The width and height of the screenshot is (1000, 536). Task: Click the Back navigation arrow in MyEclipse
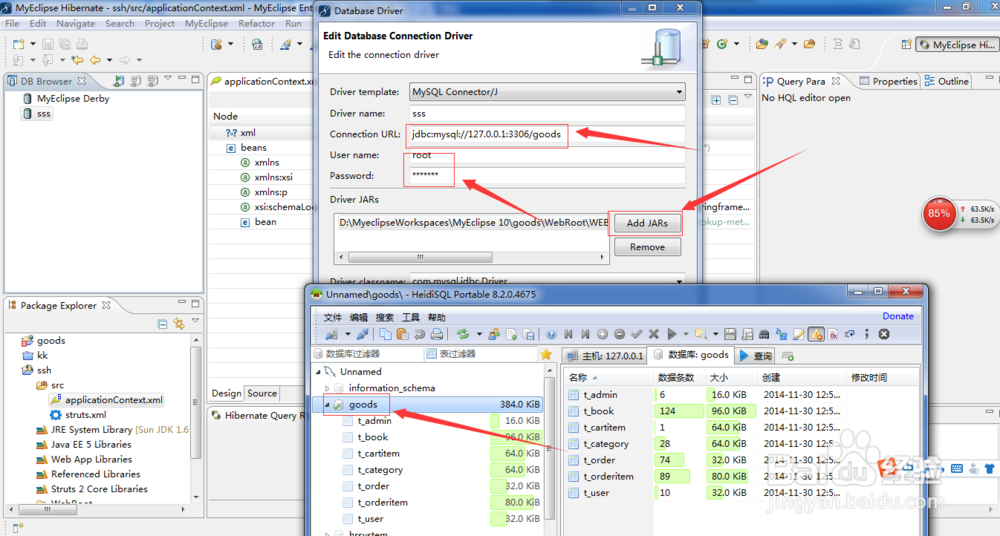click(95, 60)
